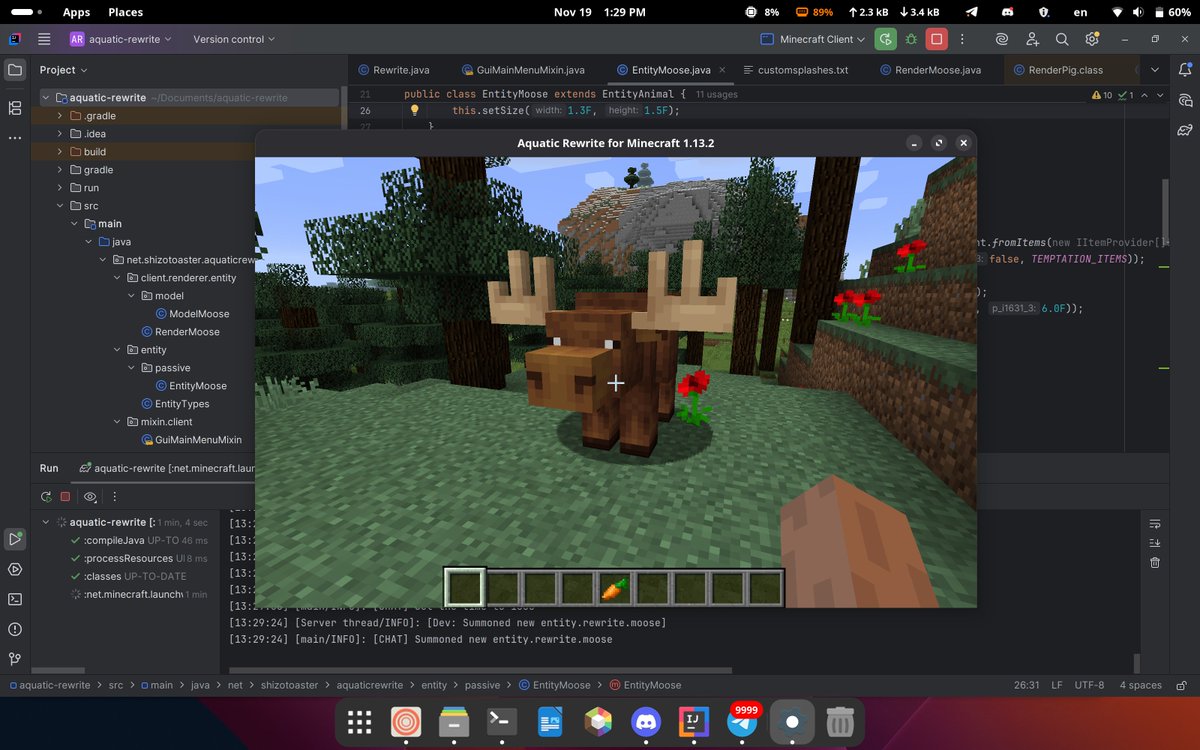
Task: Open the Notifications bell icon
Action: point(1186,70)
